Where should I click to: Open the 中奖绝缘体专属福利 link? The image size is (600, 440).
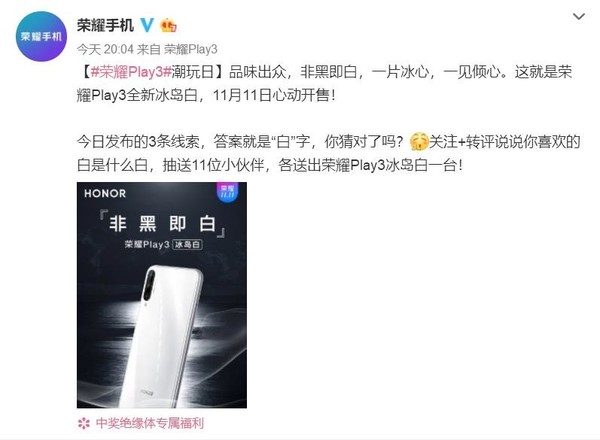(x=150, y=423)
